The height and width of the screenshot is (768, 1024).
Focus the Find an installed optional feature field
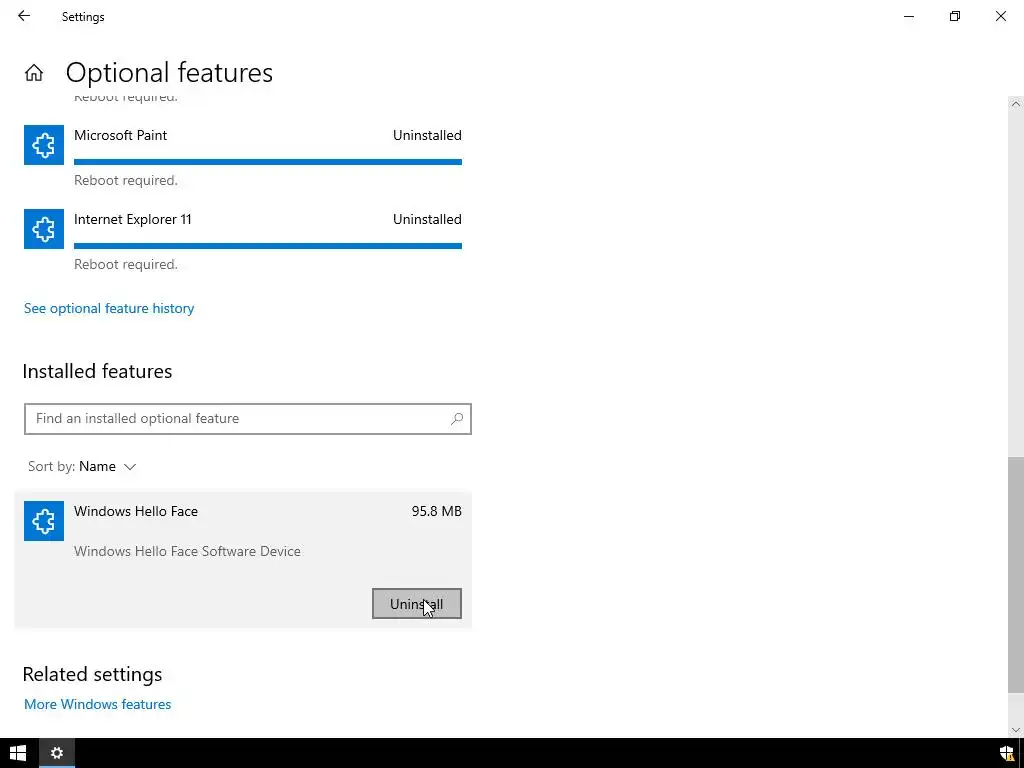248,419
